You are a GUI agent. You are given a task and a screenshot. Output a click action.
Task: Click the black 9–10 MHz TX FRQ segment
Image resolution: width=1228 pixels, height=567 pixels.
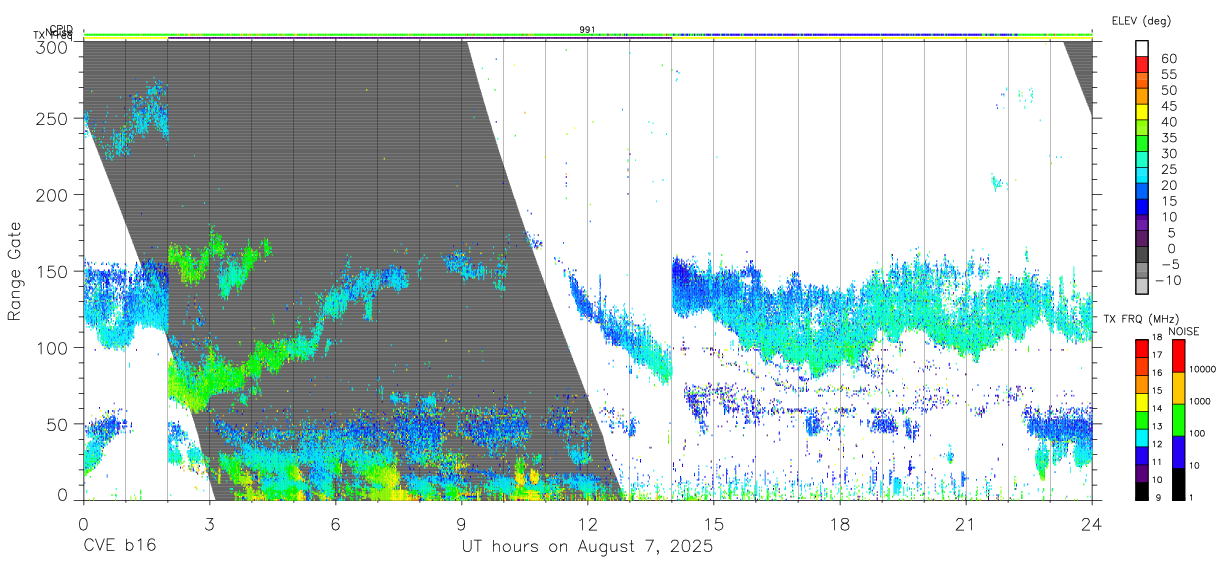tap(1141, 490)
